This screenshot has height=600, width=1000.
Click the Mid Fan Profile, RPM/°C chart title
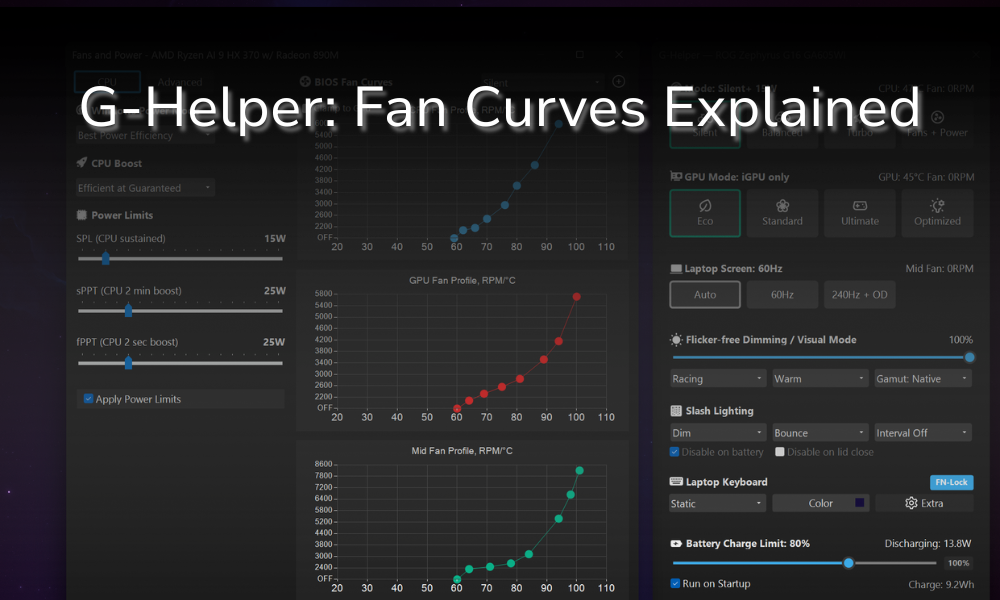pos(462,450)
